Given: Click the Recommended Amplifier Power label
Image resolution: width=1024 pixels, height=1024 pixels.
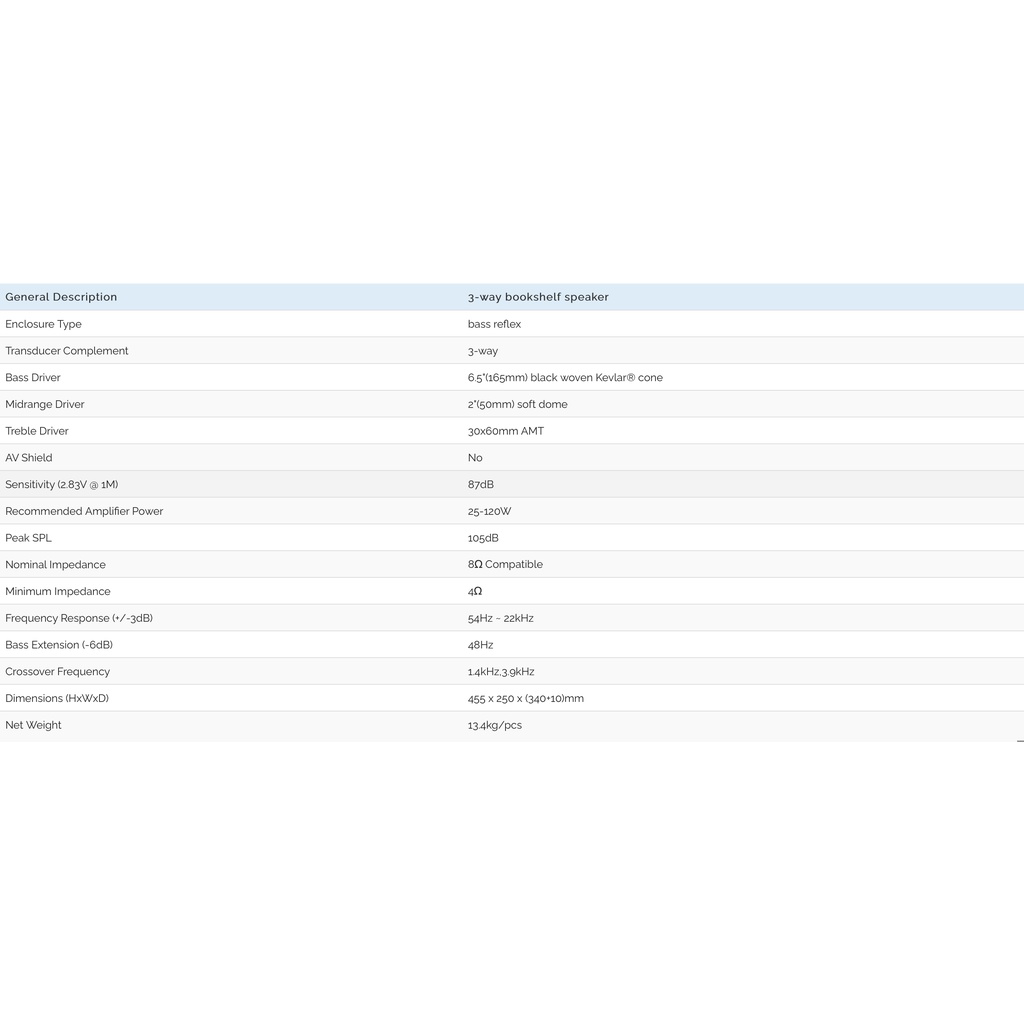Looking at the screenshot, I should click(x=84, y=511).
